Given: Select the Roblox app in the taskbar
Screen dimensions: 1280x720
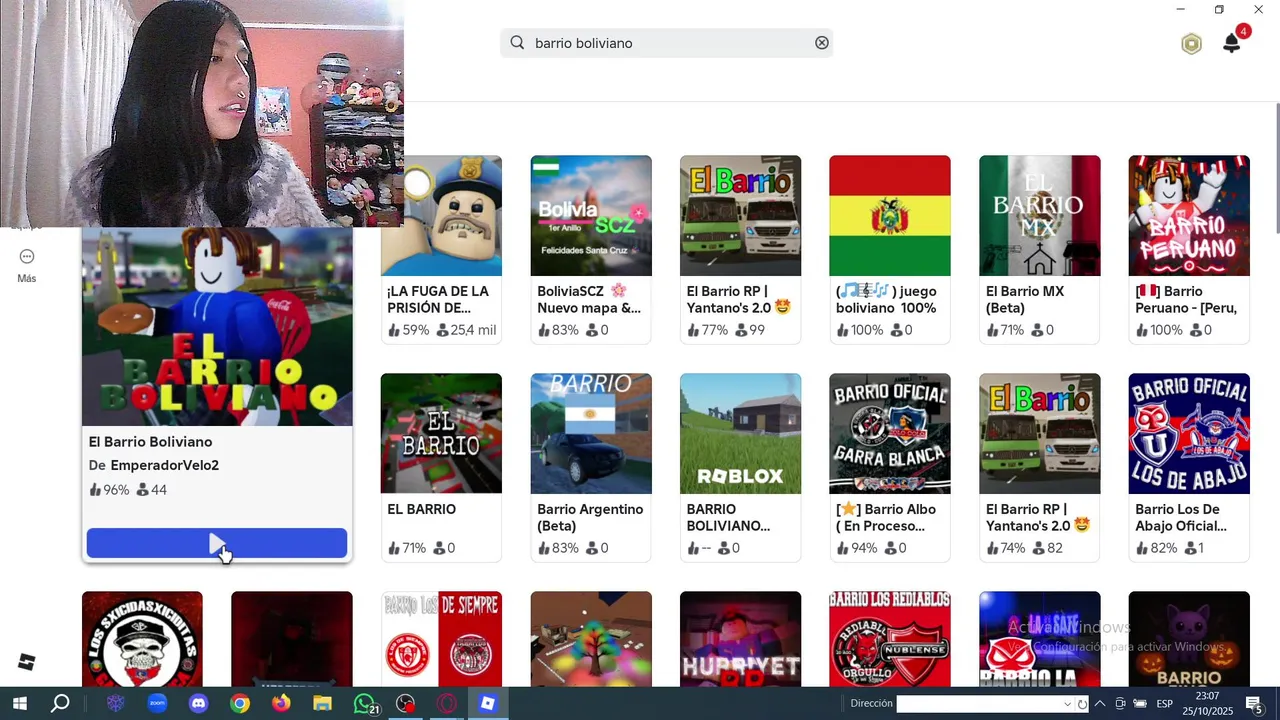Looking at the screenshot, I should click(488, 703).
